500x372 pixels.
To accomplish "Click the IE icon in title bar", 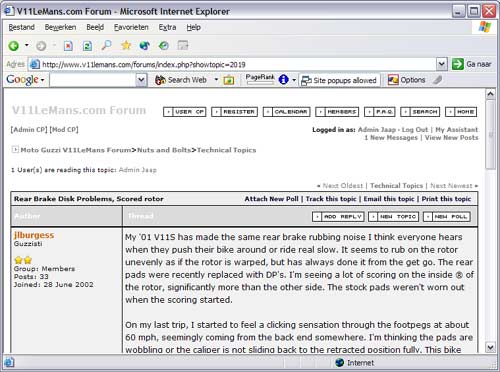I will (x=8, y=11).
